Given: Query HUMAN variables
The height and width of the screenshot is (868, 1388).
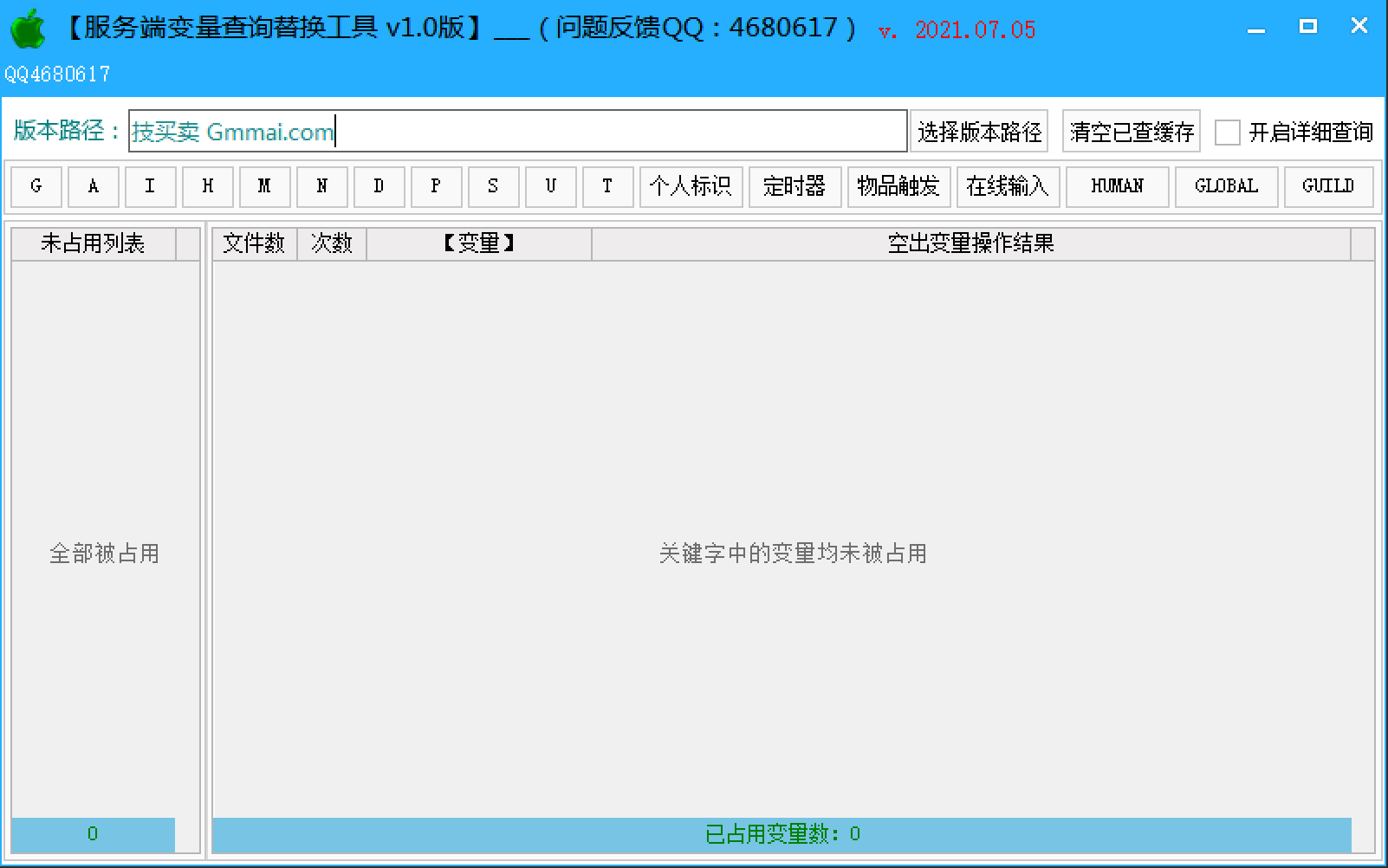Looking at the screenshot, I should point(1118,186).
